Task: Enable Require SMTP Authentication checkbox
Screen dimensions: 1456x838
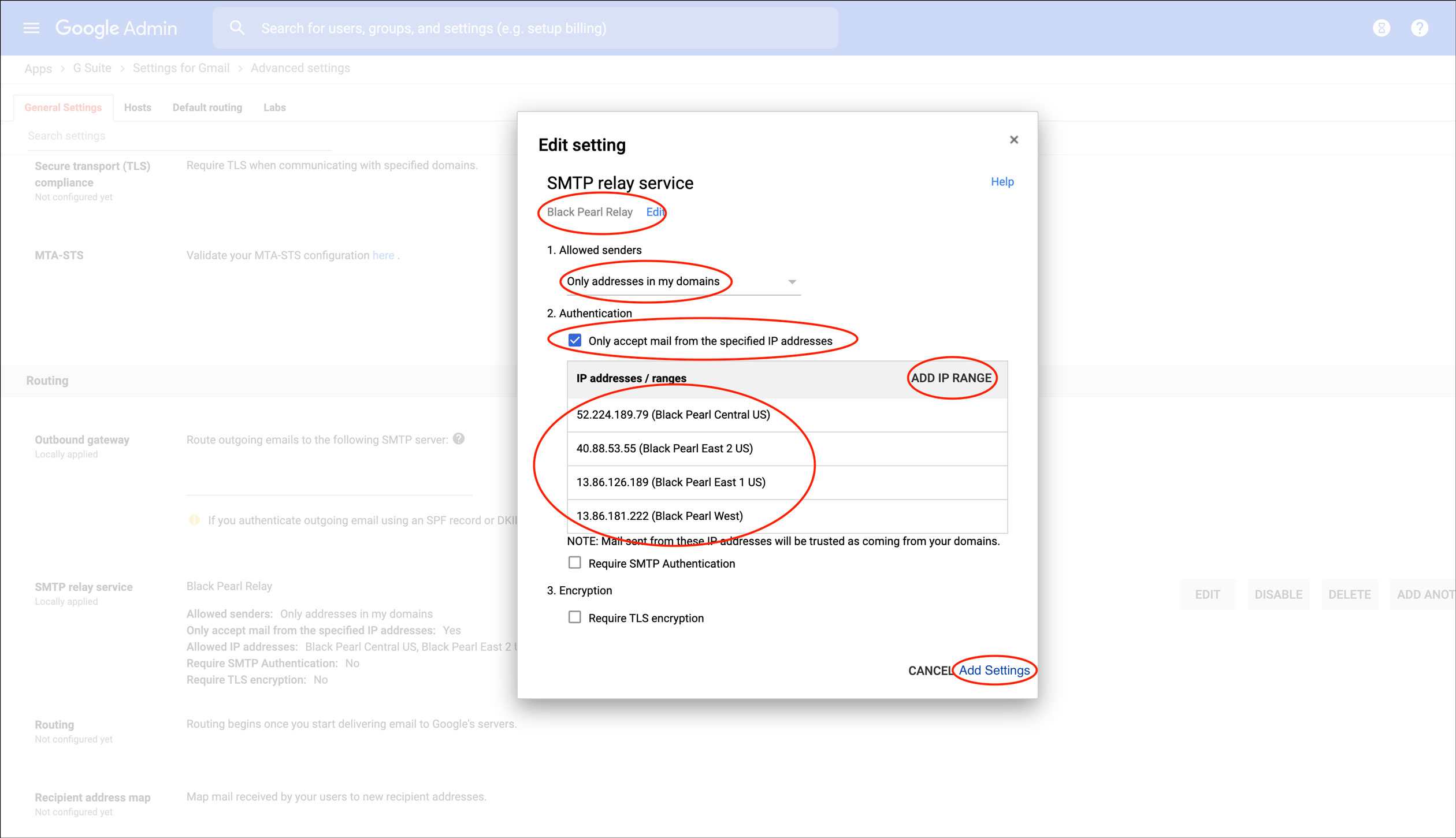Action: click(x=574, y=563)
